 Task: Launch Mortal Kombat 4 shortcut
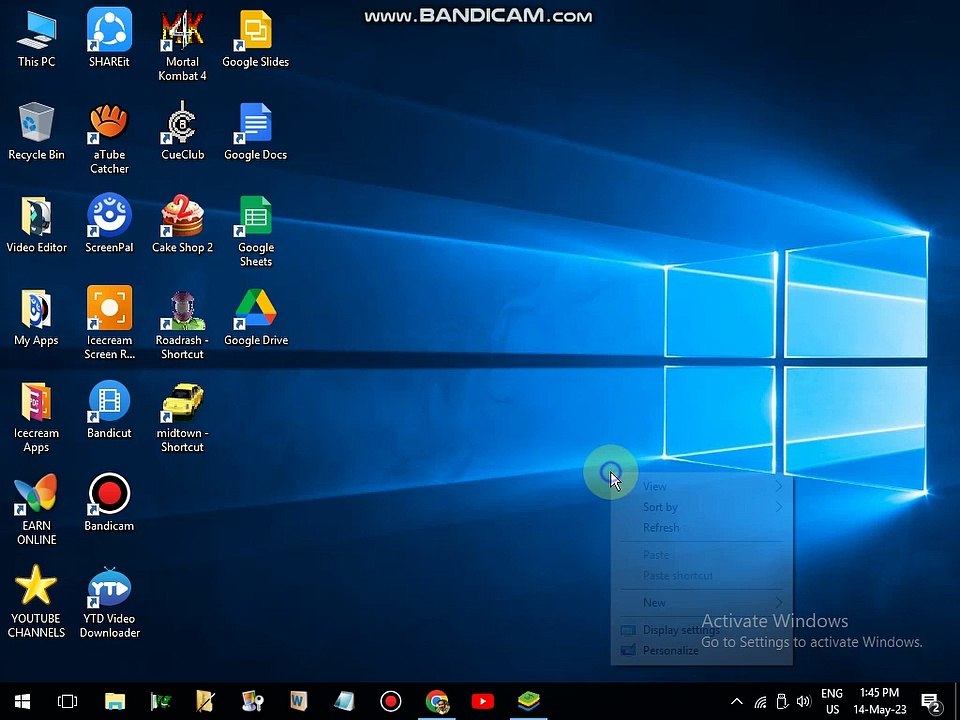coord(182,45)
